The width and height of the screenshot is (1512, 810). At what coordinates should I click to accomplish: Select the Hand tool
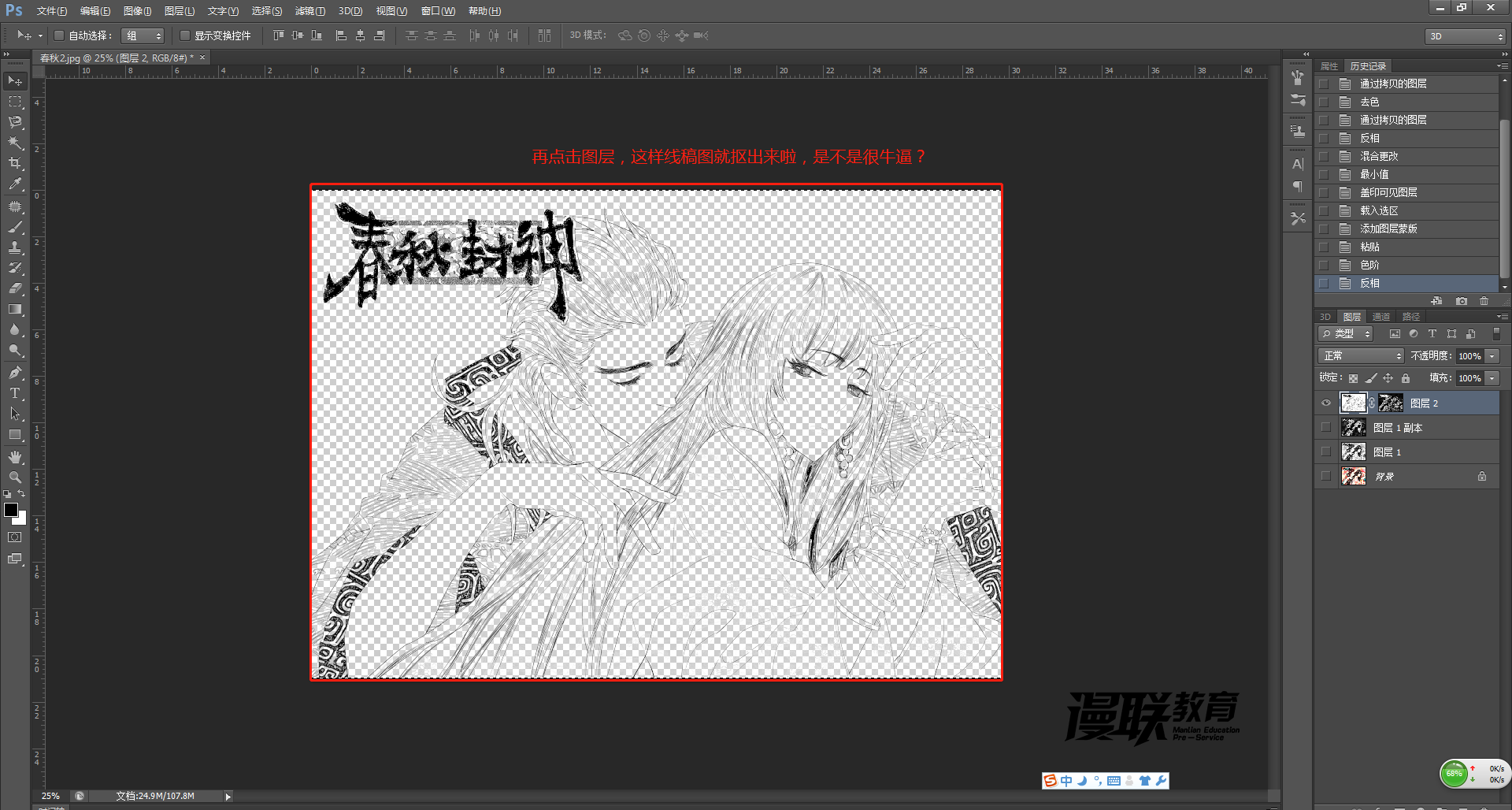click(15, 457)
